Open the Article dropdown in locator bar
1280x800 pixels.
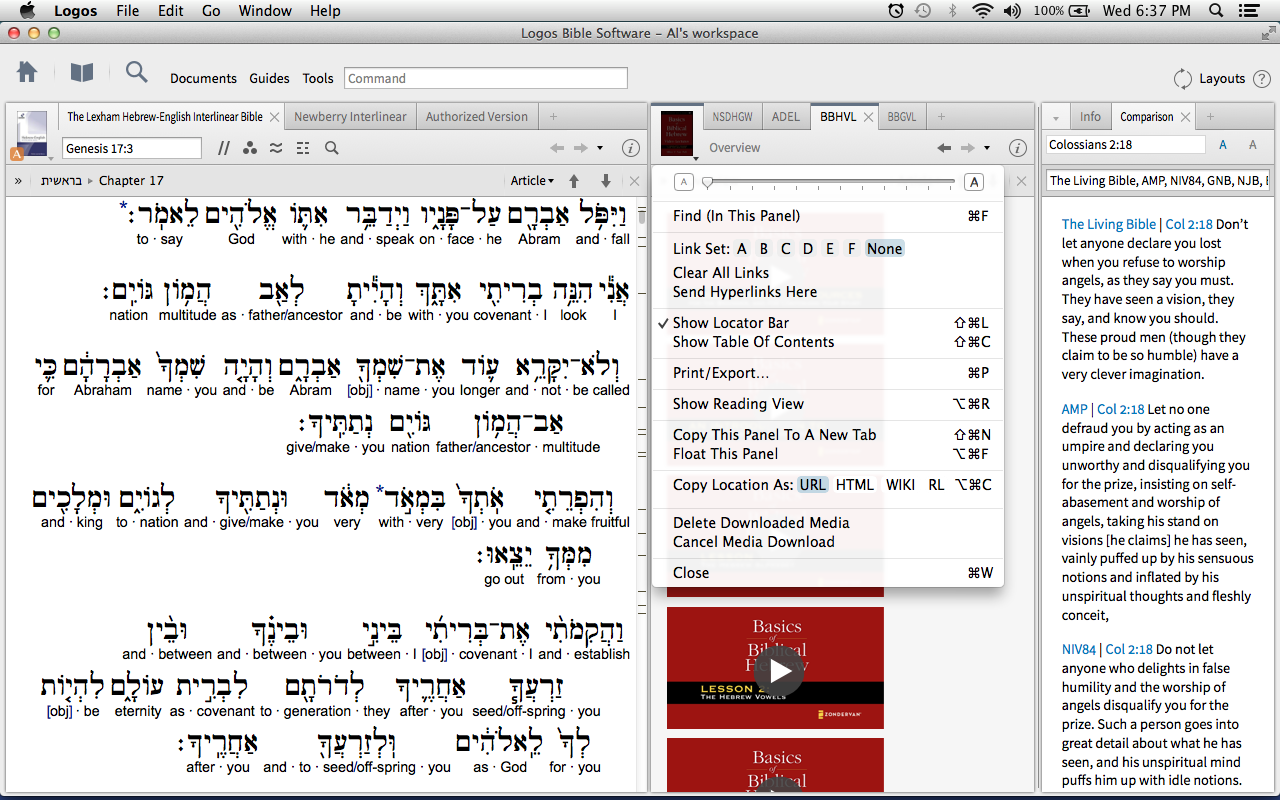[532, 181]
